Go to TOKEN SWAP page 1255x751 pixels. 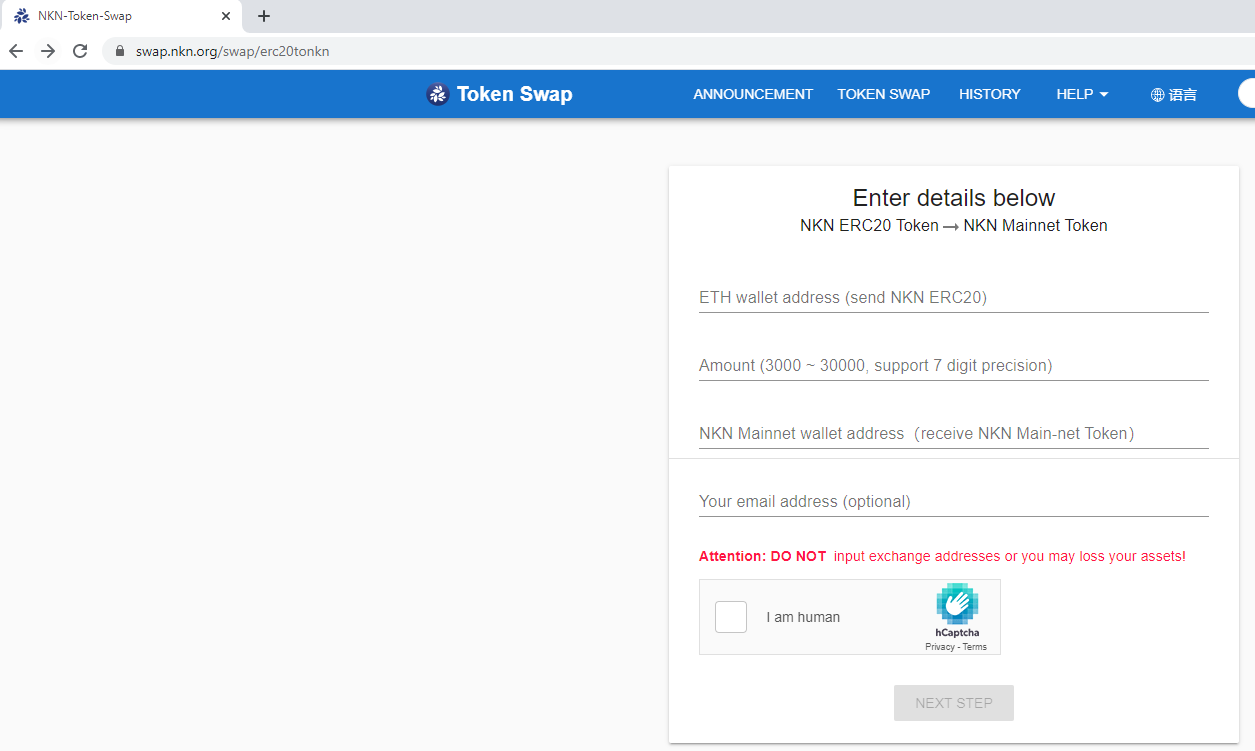click(x=884, y=94)
